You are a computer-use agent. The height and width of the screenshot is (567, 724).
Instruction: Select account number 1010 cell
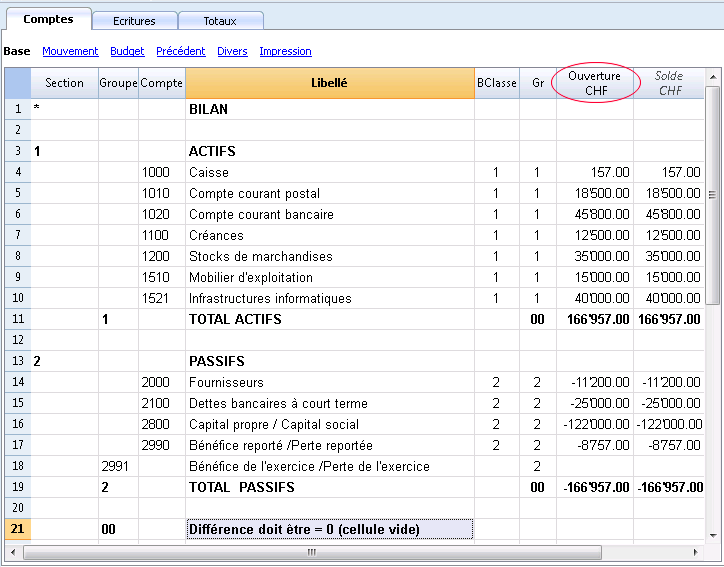162,193
